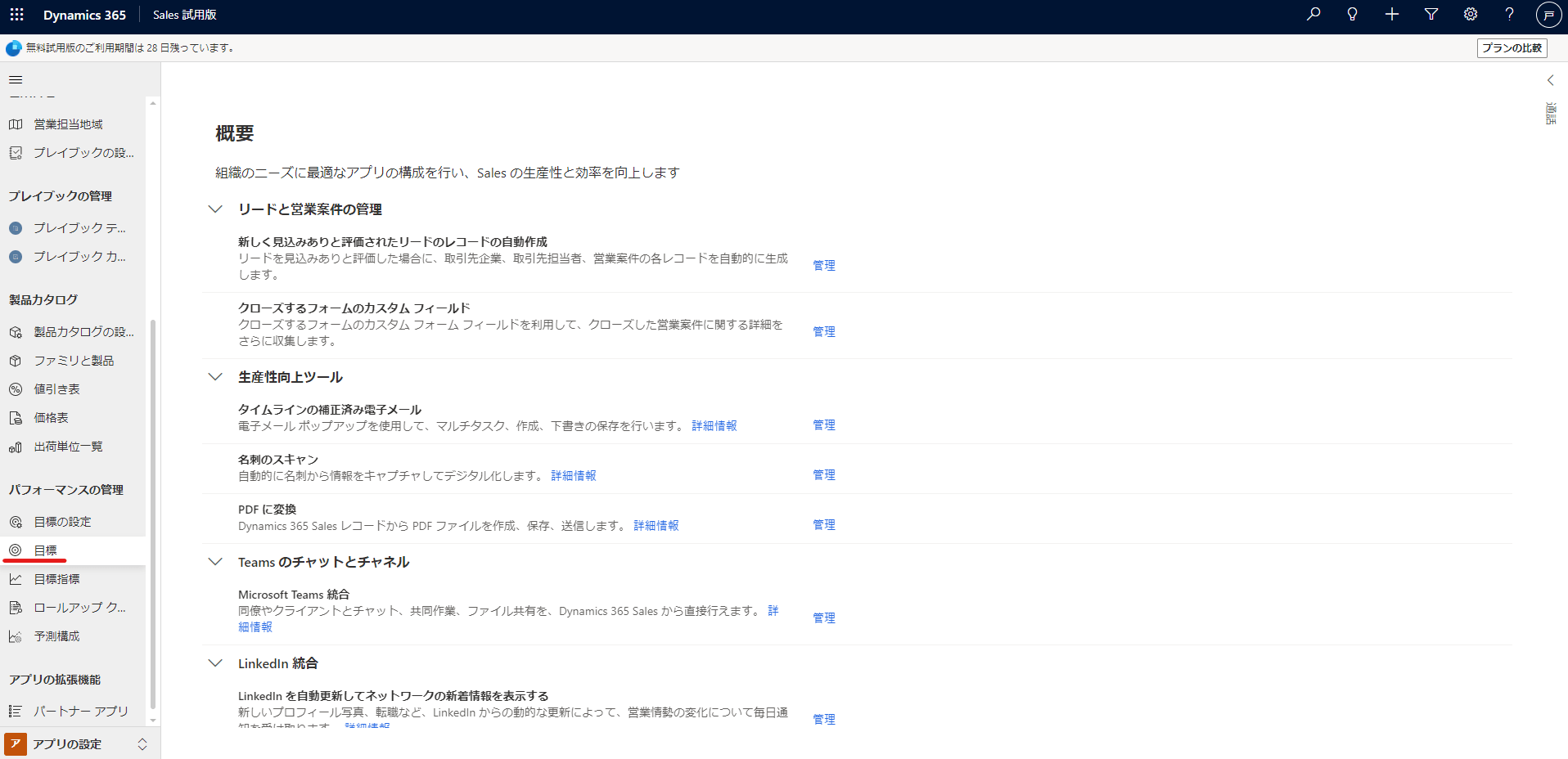Click the 予測構成 icon

(16, 636)
